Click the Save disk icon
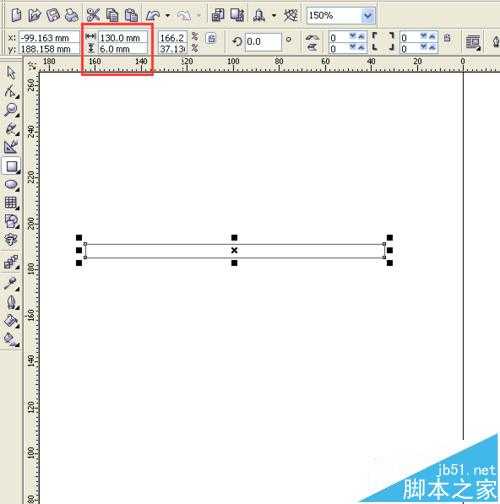 [x=53, y=15]
